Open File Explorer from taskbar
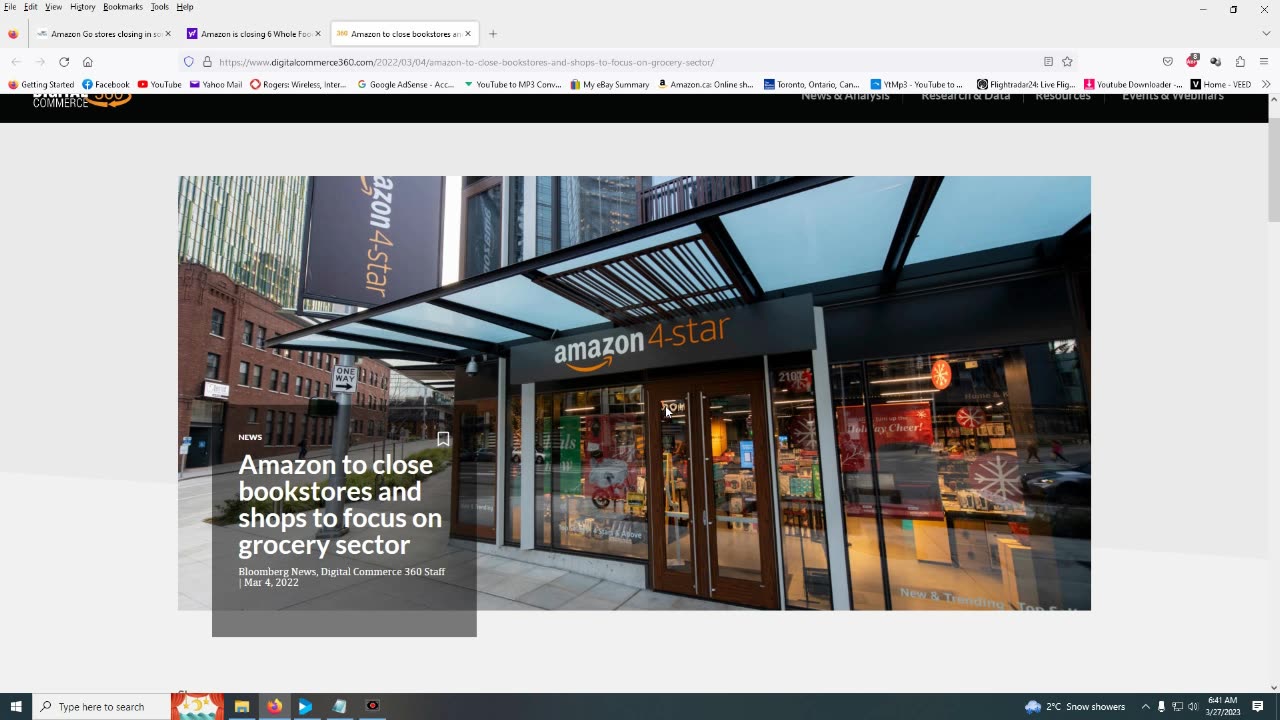 241,706
